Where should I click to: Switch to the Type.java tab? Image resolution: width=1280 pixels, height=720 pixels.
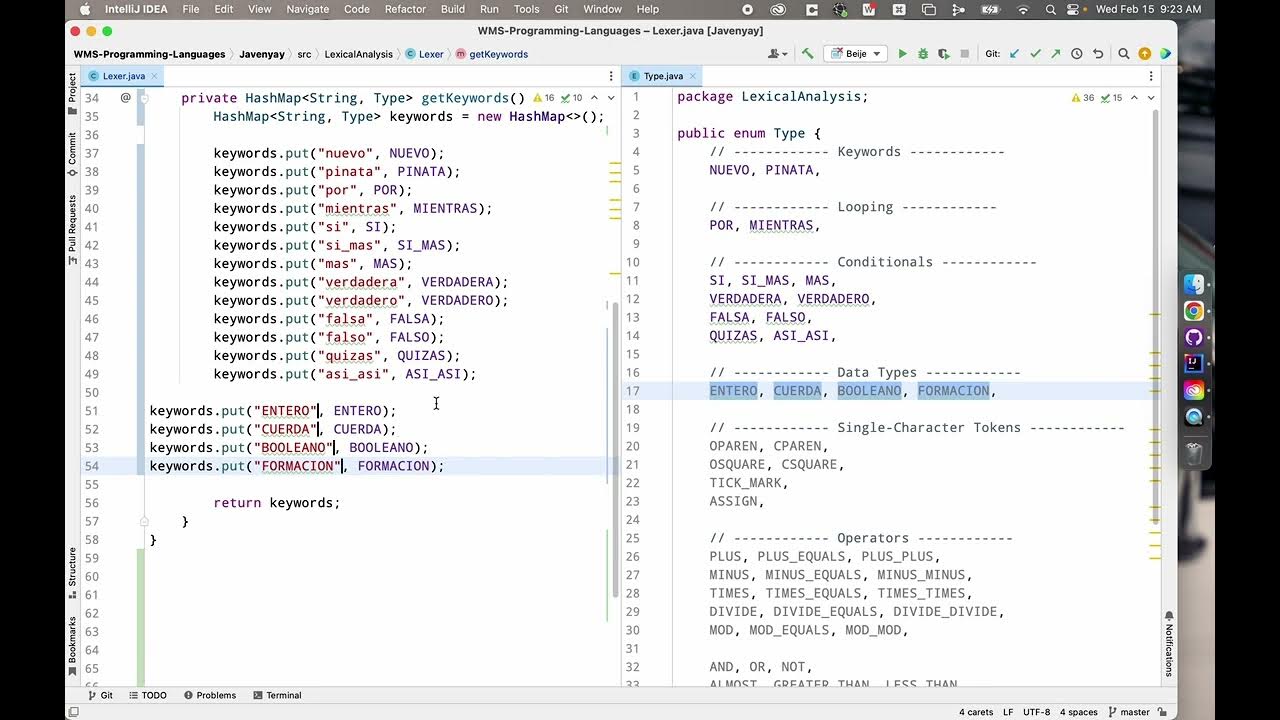pyautogui.click(x=663, y=76)
